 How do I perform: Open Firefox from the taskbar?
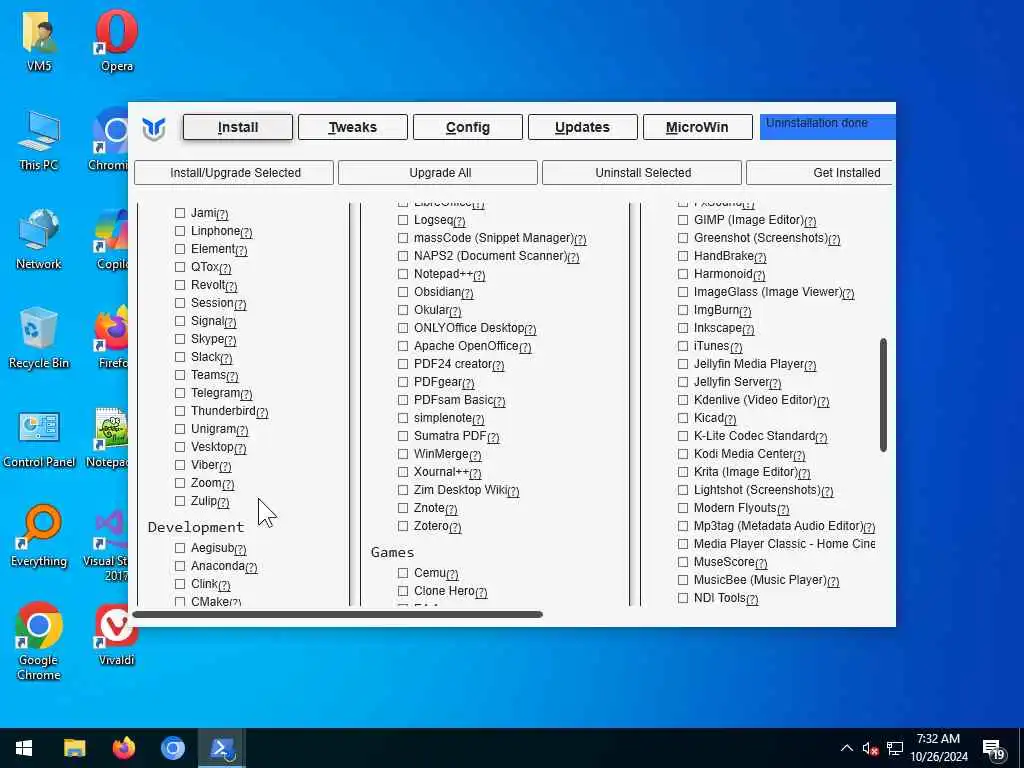coord(123,748)
